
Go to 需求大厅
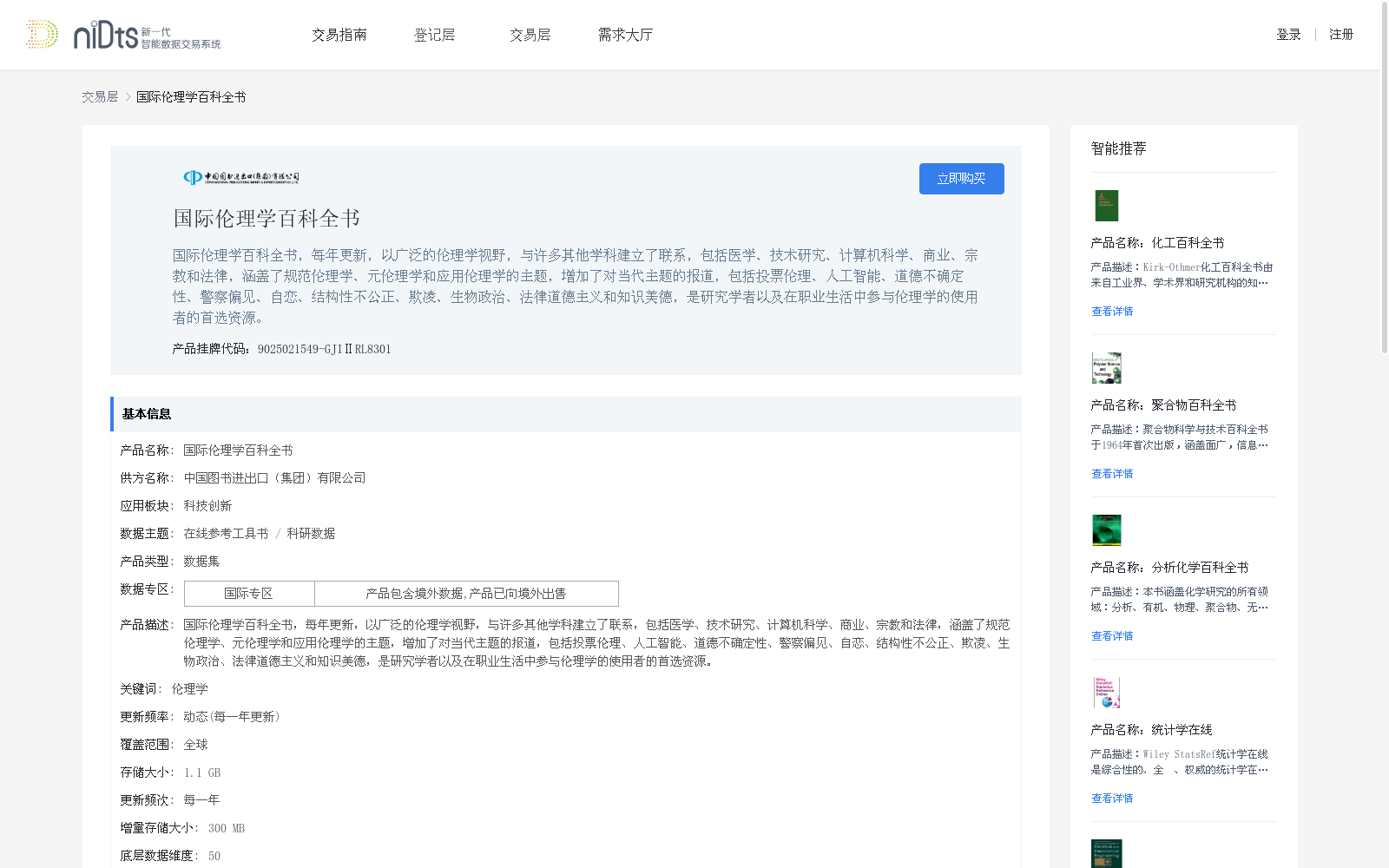click(625, 35)
